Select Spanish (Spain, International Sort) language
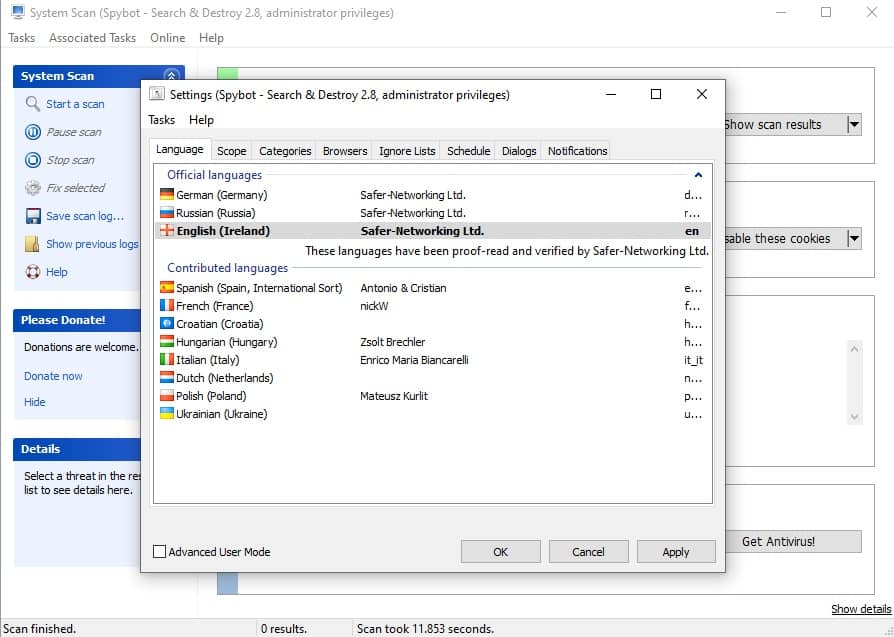Viewport: 894px width, 637px height. 433,288
